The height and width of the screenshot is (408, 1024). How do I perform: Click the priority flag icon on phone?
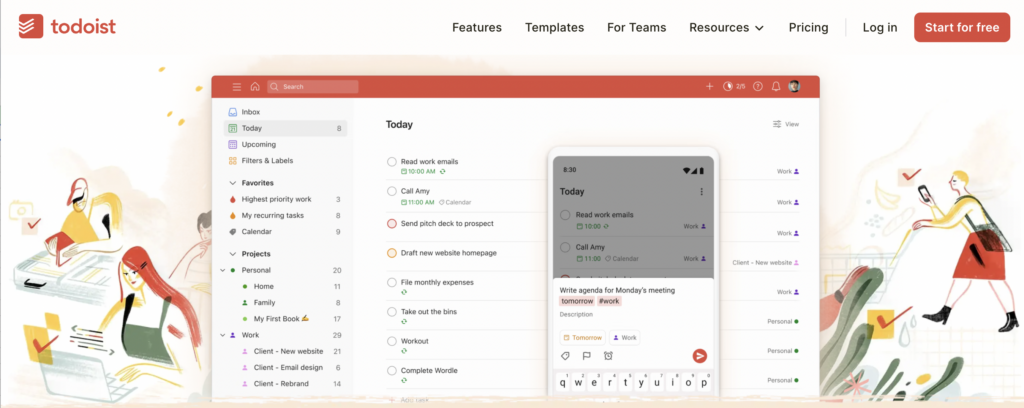586,356
